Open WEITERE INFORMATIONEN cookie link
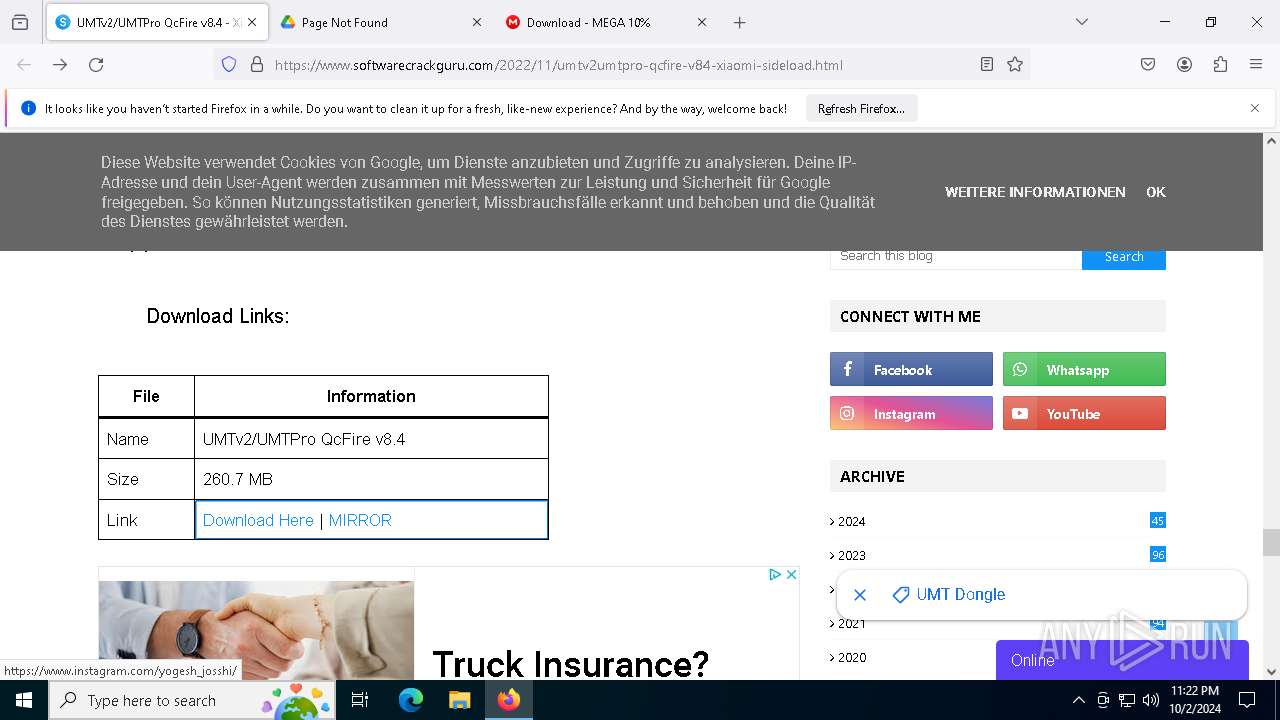Image resolution: width=1280 pixels, height=720 pixels. [x=1035, y=192]
